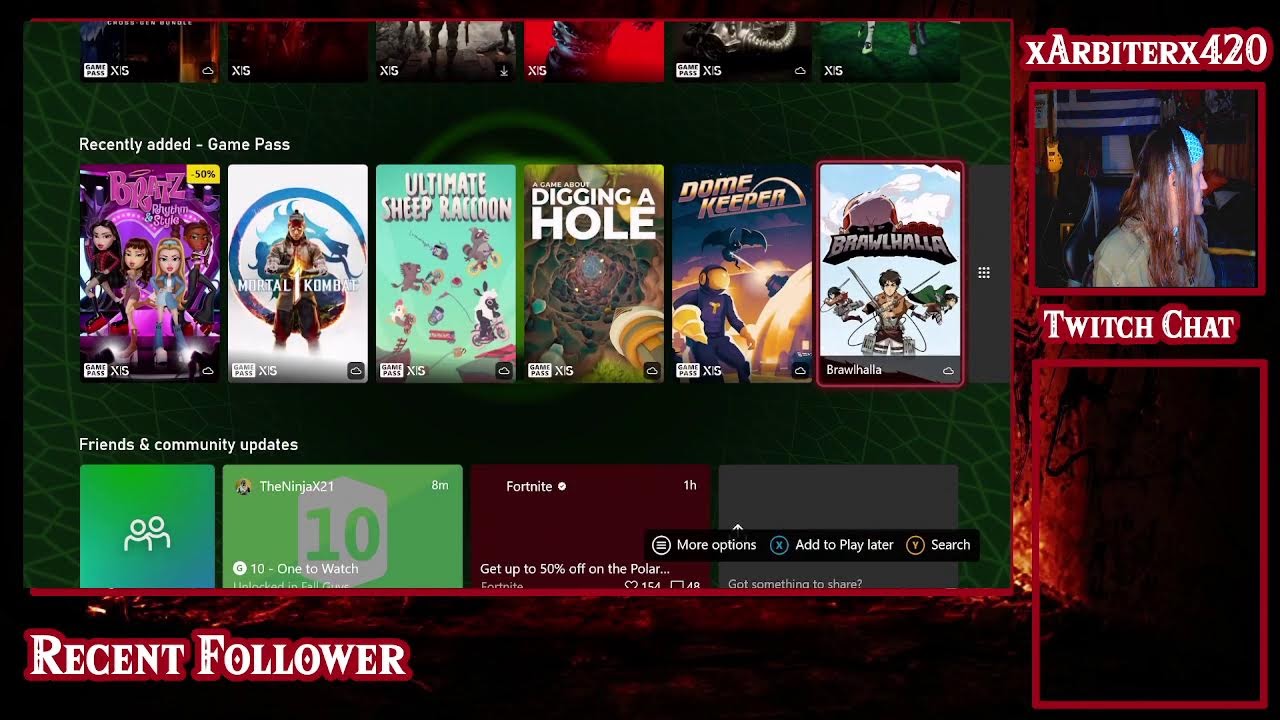Click X|S badge on Ultimate Sheep Raccoon tile
This screenshot has width=1280, height=720.
[416, 371]
